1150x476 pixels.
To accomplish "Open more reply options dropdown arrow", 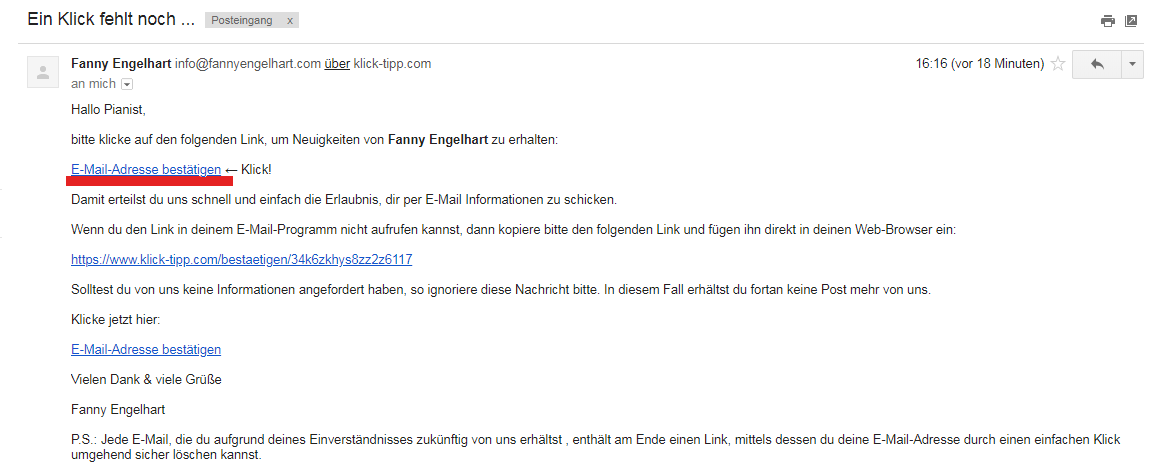I will pyautogui.click(x=1132, y=64).
